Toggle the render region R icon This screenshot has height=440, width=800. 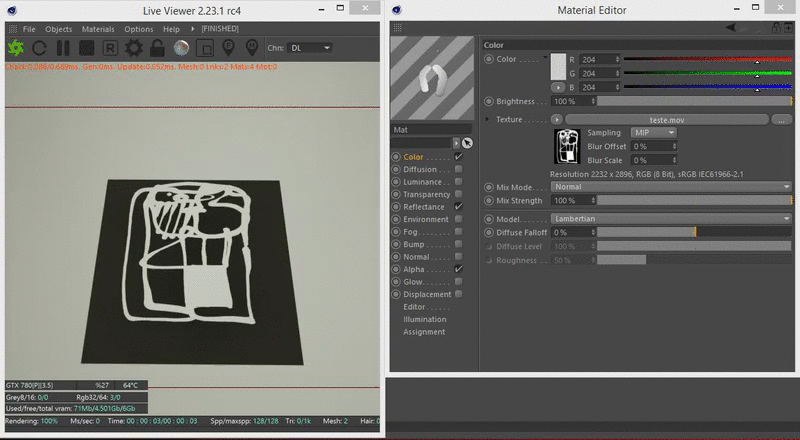[x=110, y=48]
